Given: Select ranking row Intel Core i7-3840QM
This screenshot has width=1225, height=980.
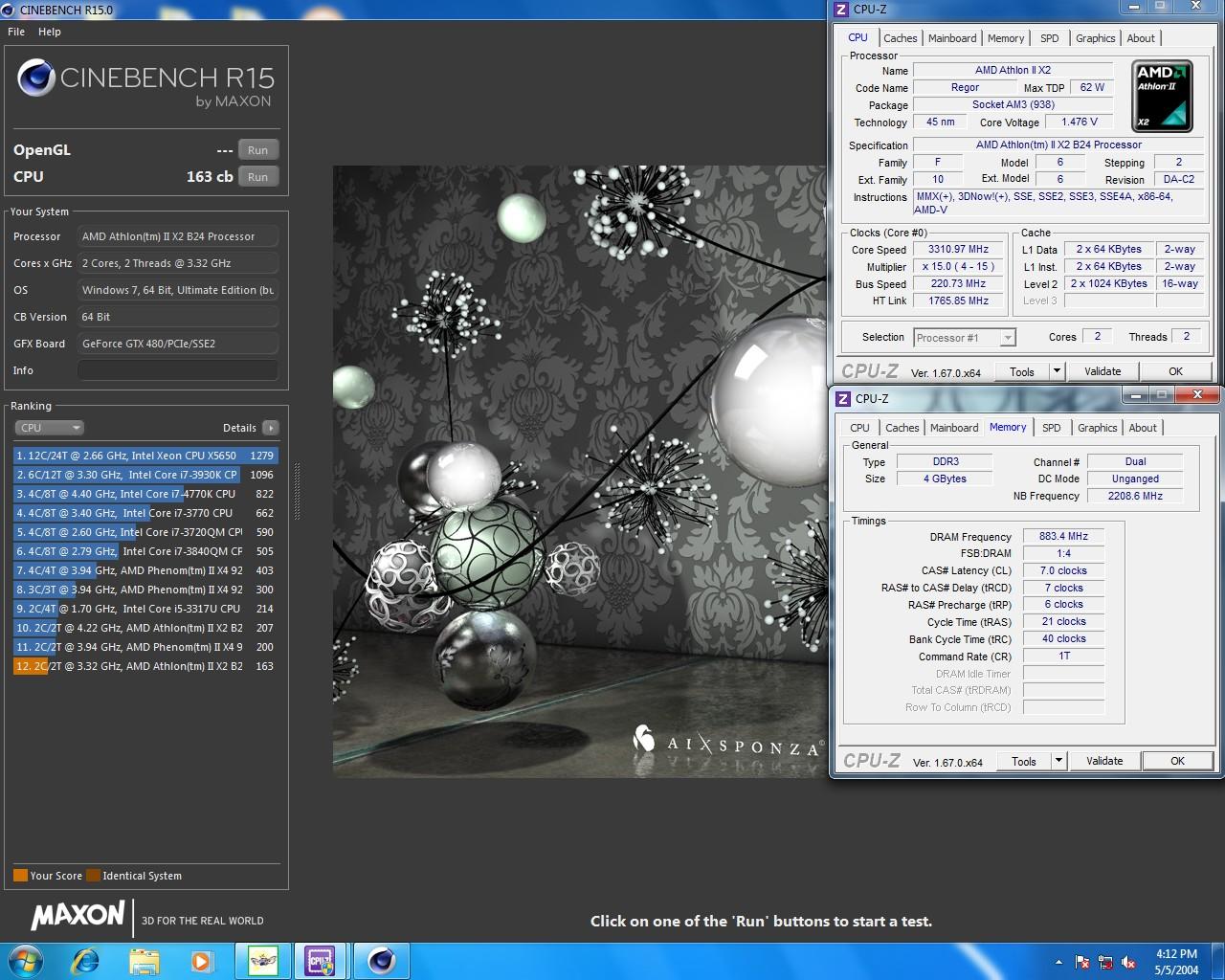Looking at the screenshot, I should (145, 551).
